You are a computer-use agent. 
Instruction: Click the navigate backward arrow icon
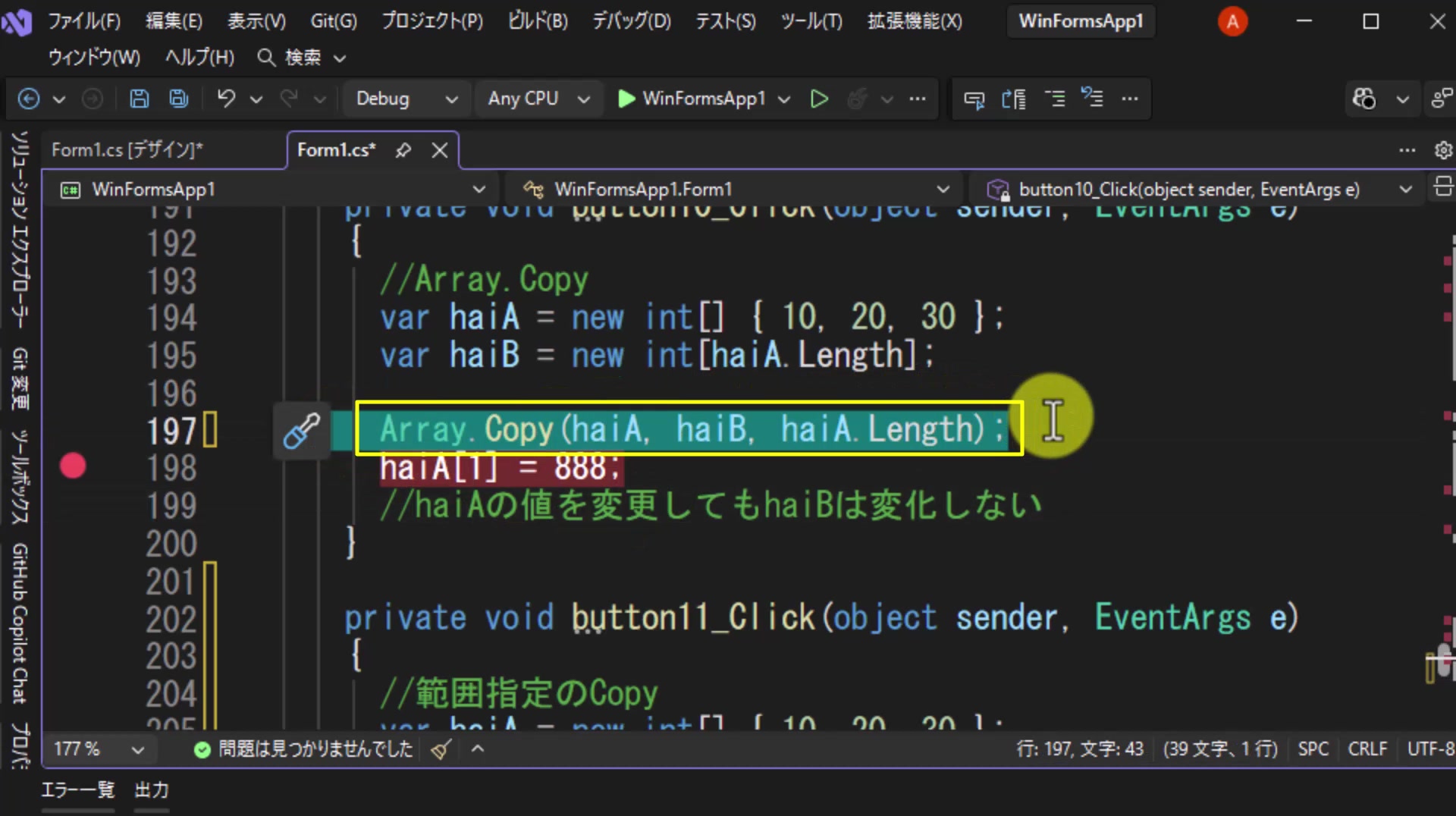(29, 99)
